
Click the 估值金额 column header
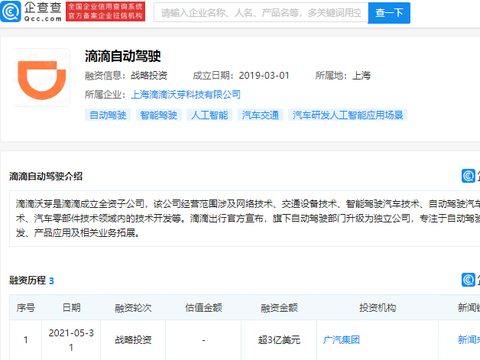click(x=204, y=307)
